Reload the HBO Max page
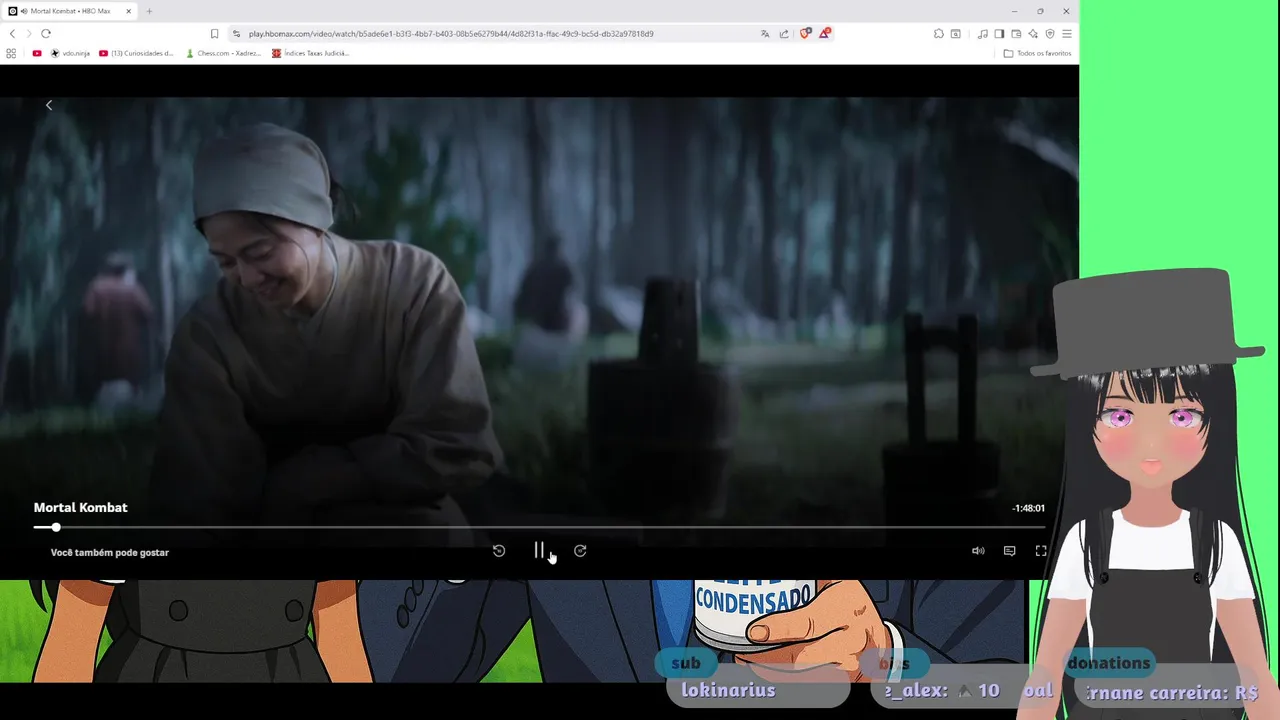Image resolution: width=1280 pixels, height=720 pixels. click(x=46, y=33)
